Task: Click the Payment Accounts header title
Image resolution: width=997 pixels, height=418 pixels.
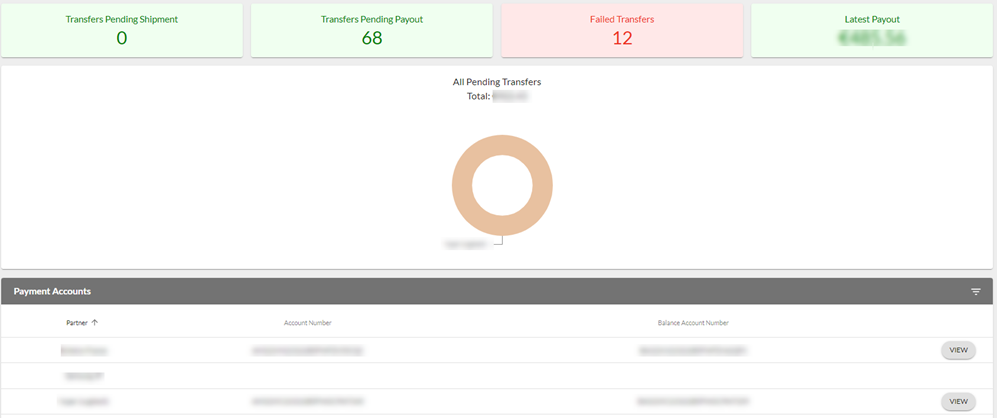Action: (x=52, y=292)
